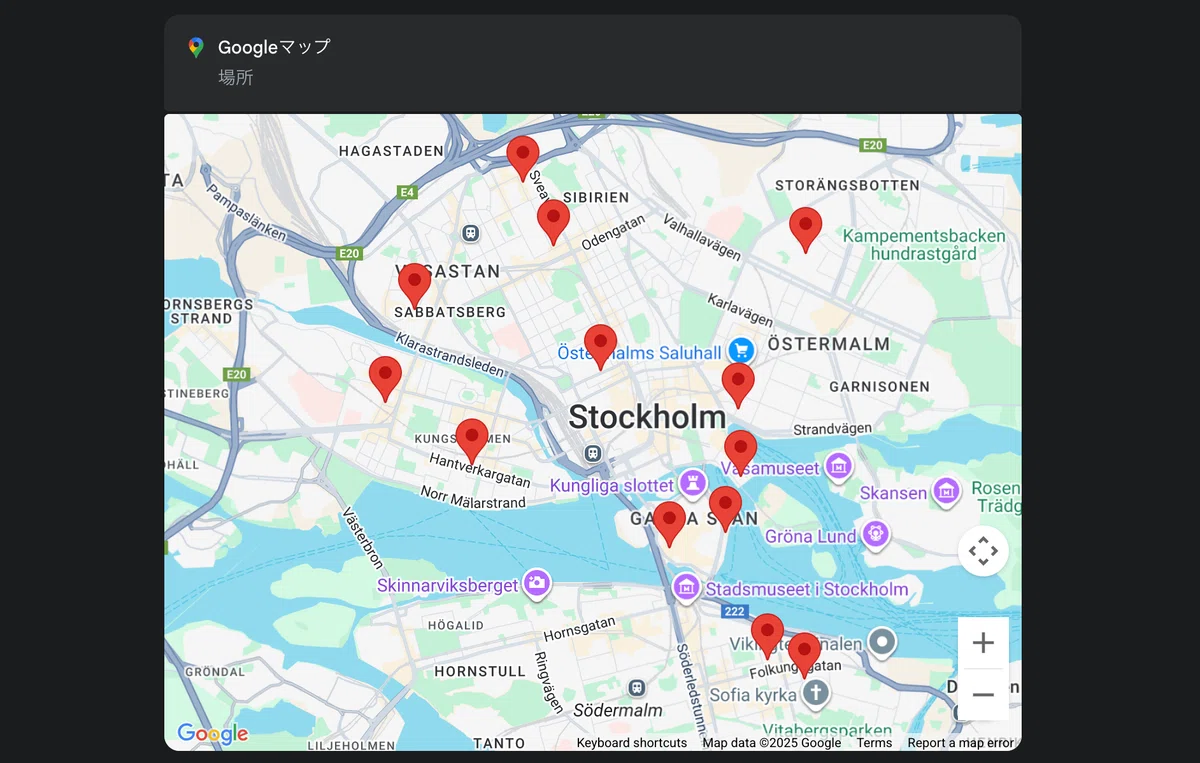
Task: Select the red pin at Östermalms Saluhall label
Action: [x=600, y=348]
